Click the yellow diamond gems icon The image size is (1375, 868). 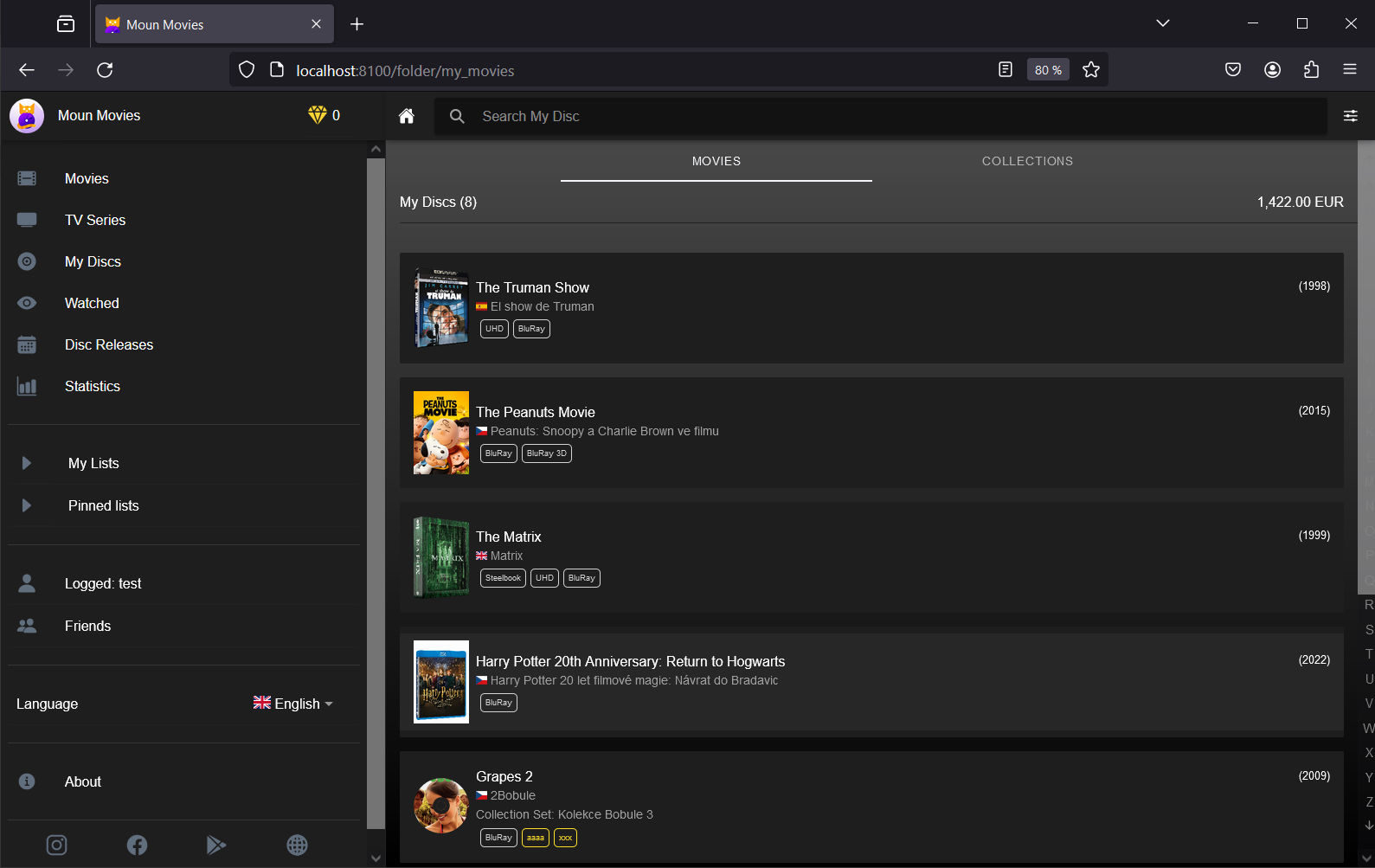pos(317,115)
